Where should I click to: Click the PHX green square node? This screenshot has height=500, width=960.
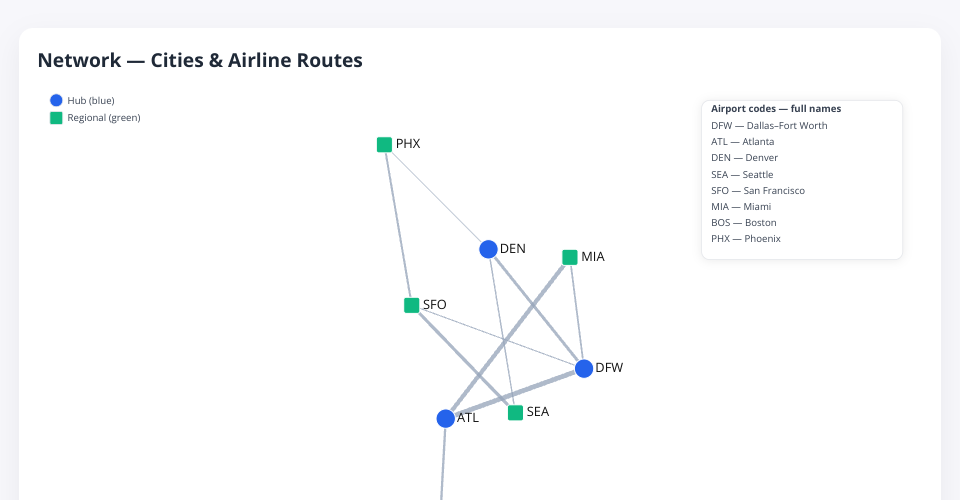click(384, 145)
